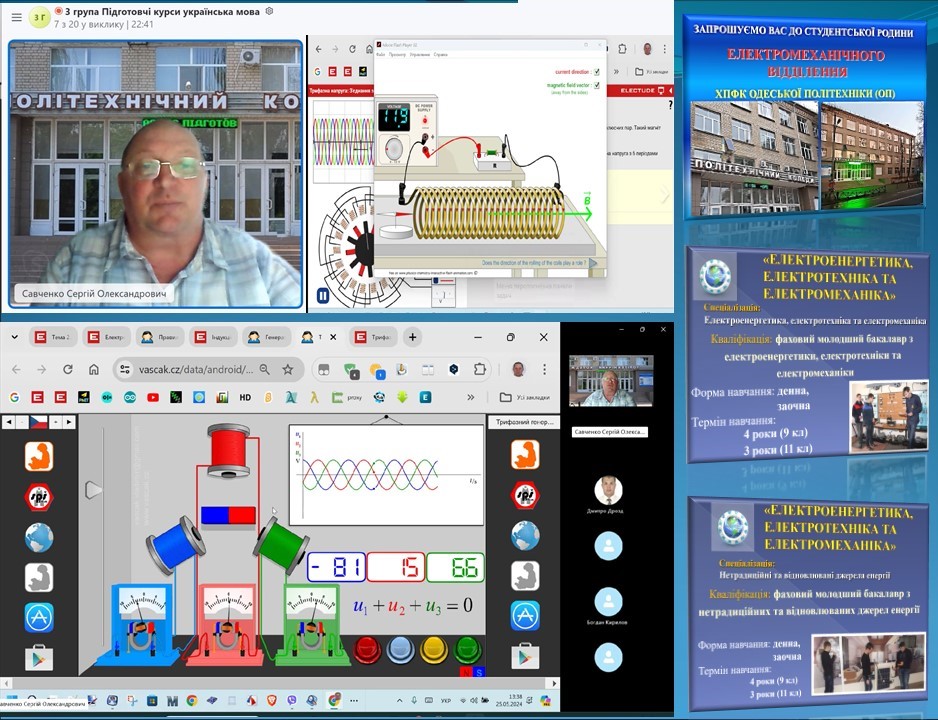This screenshot has height=720, width=938.
Task: Pause the animation with blue pause button
Action: 322,295
